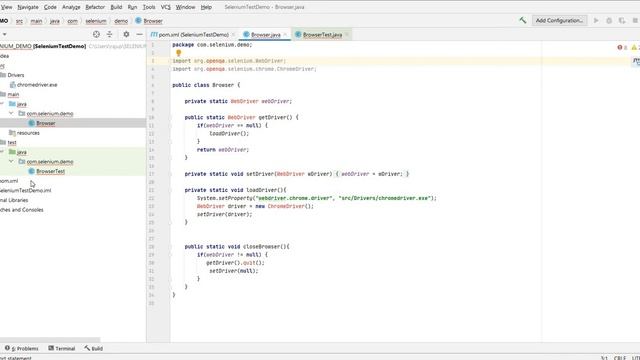Select the resources folder in tree
Screen dimensions: 640x360
(x=28, y=133)
